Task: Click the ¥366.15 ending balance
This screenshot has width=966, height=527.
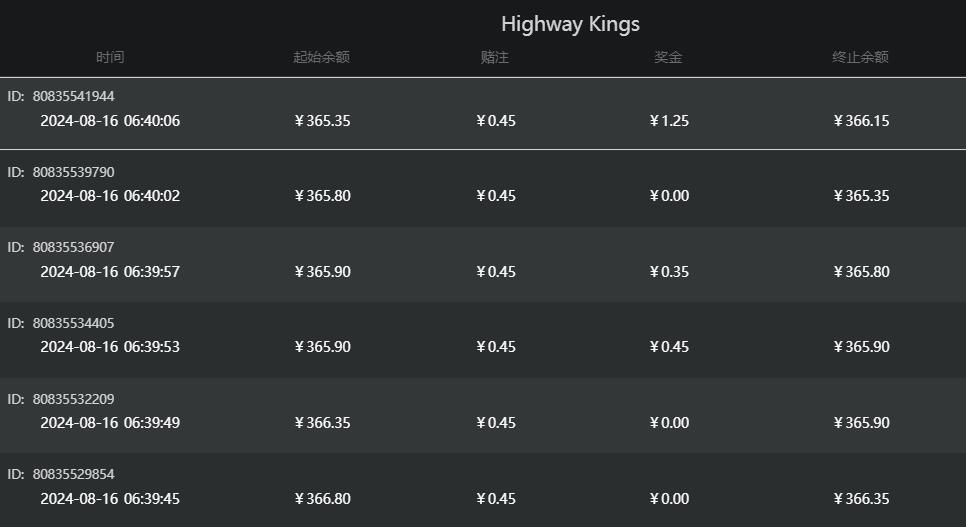Action: click(861, 121)
